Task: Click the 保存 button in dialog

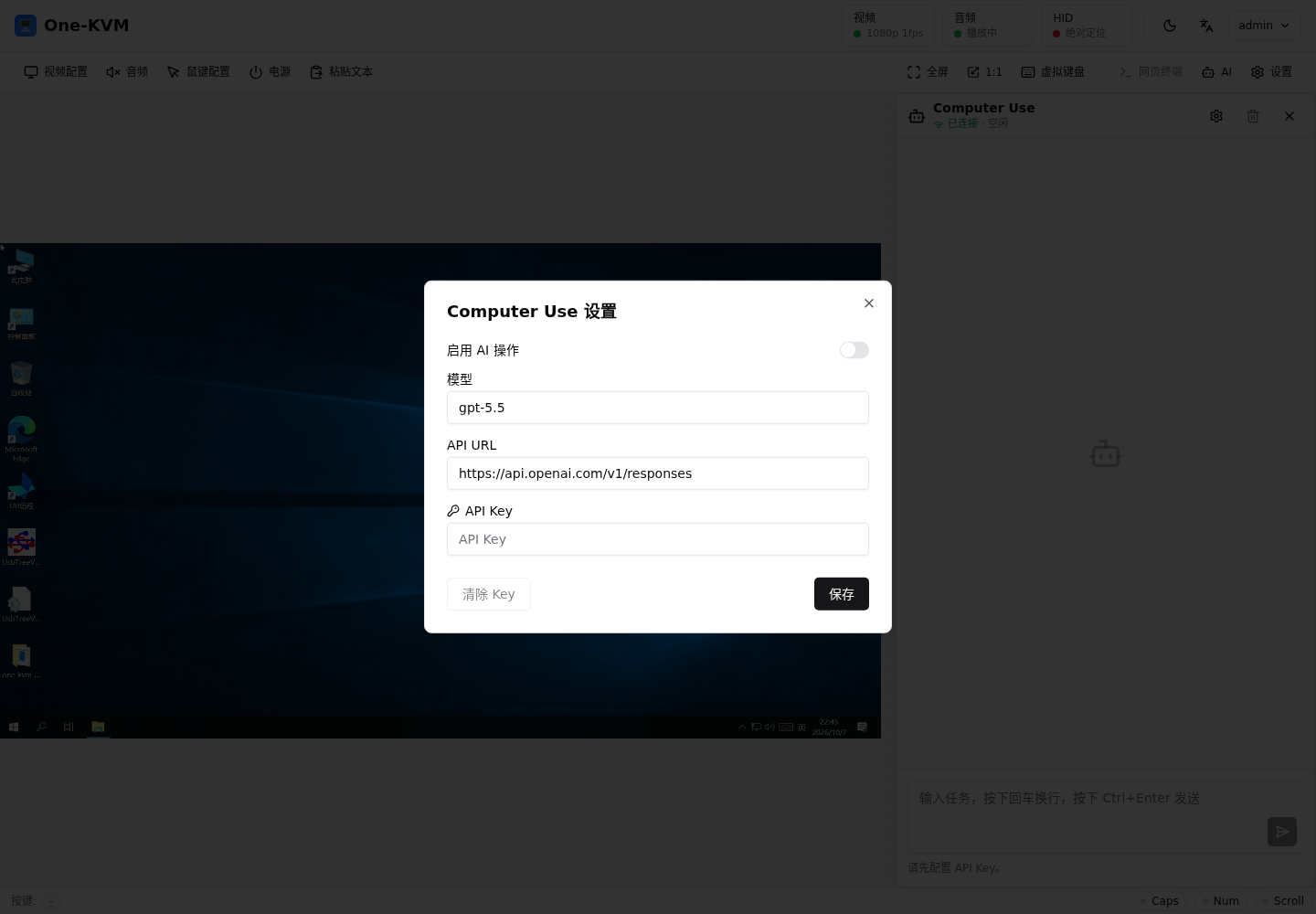Action: [x=841, y=594]
